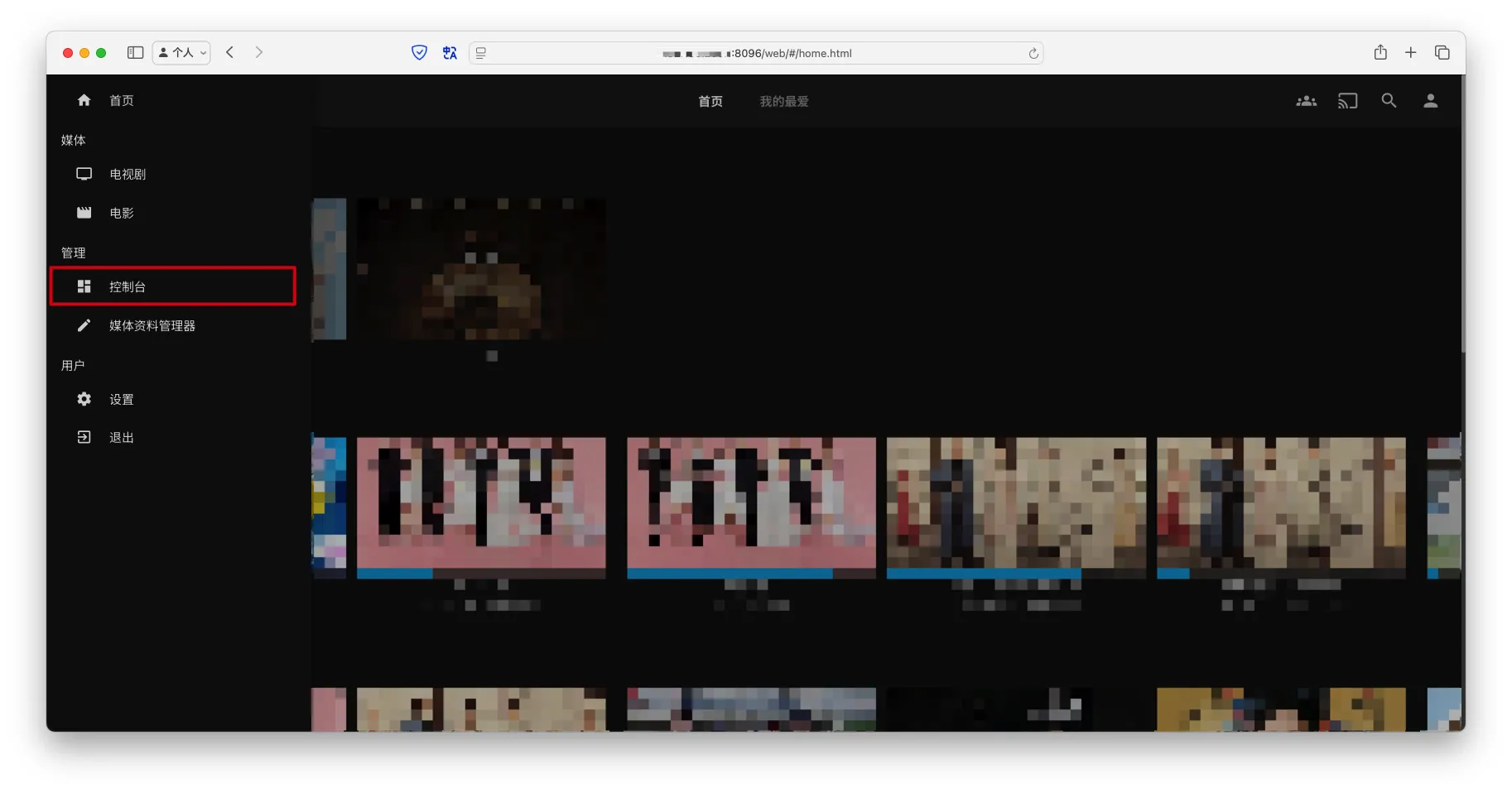The width and height of the screenshot is (1512, 793).
Task: Select the 首页 tab in header
Action: [x=710, y=102]
